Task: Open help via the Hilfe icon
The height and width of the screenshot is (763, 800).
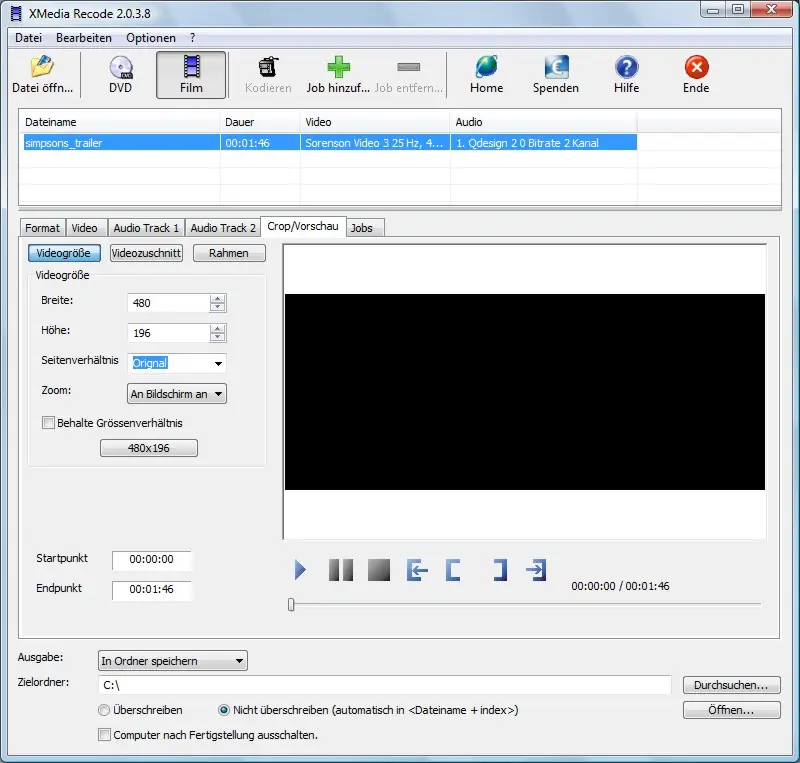Action: 626,73
